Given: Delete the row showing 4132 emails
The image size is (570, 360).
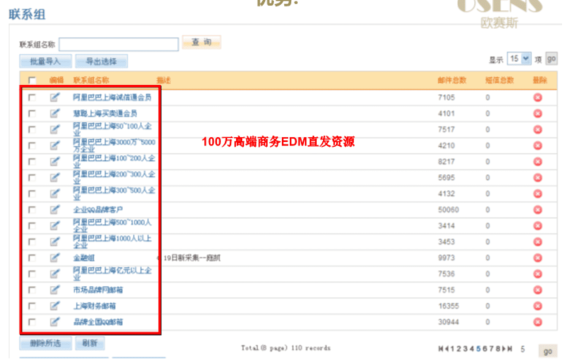Looking at the screenshot, I should click(x=538, y=194).
